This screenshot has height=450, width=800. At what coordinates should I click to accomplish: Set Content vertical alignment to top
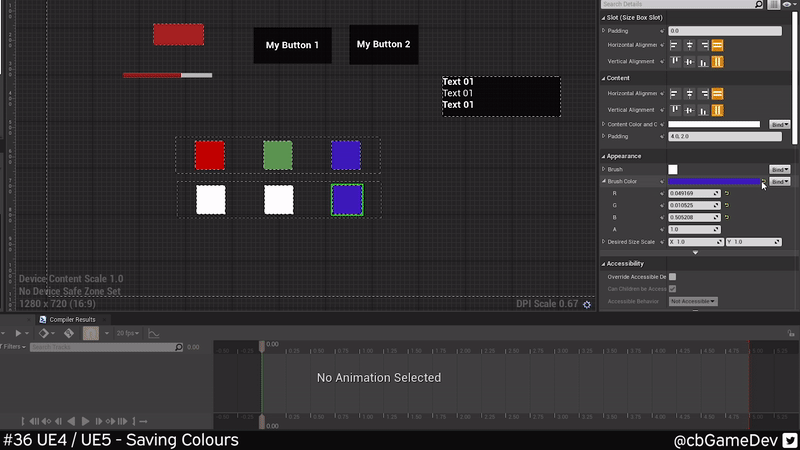pyautogui.click(x=675, y=109)
